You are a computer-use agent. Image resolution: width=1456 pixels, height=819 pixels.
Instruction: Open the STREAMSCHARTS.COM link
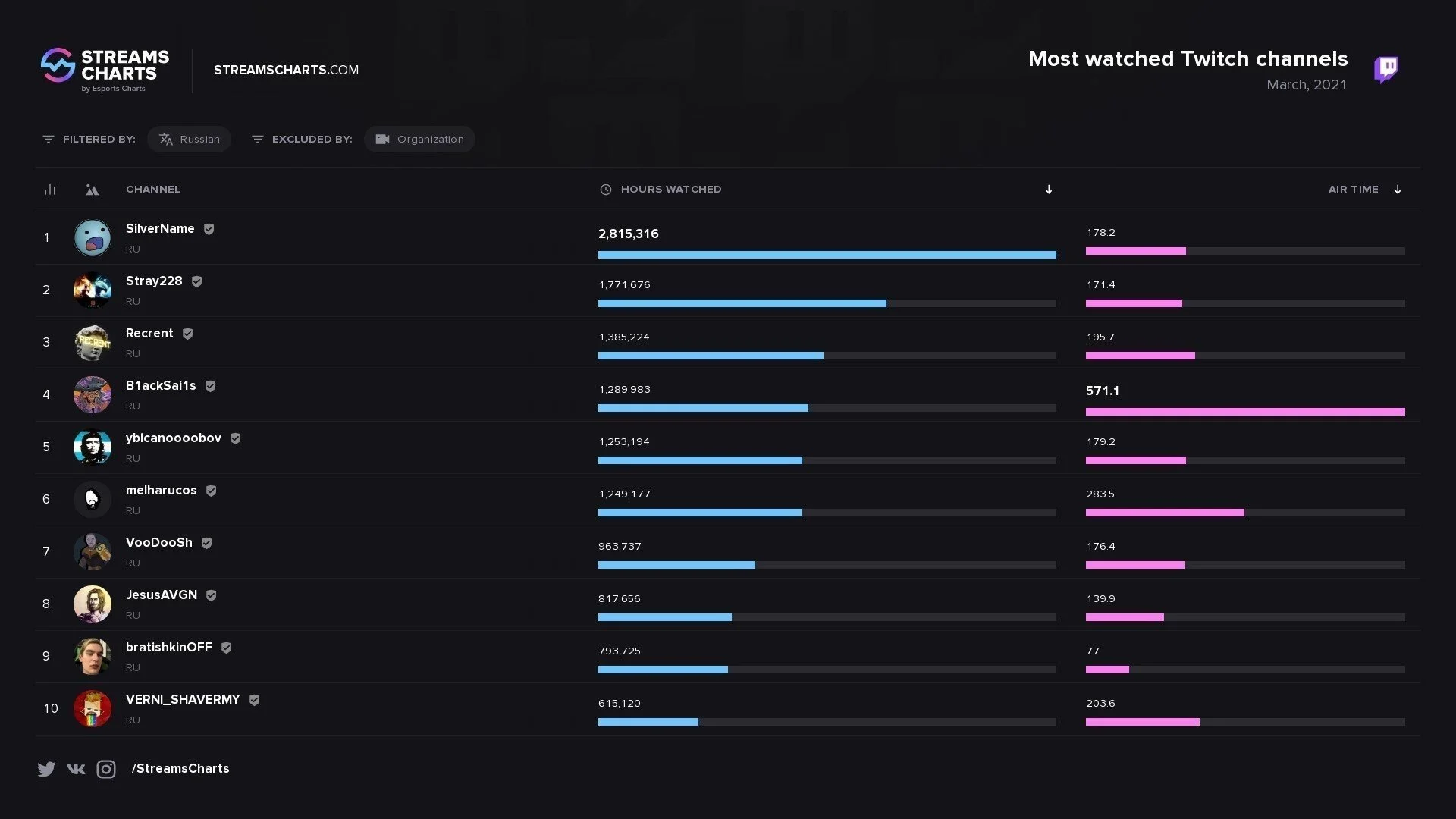point(286,70)
